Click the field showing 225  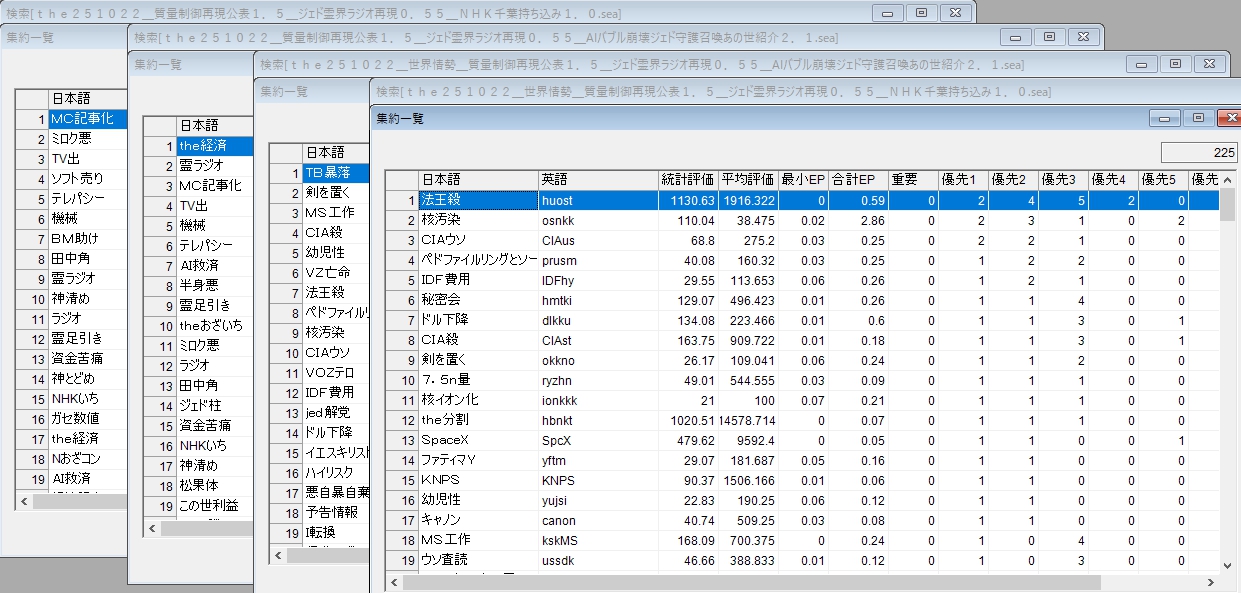pyautogui.click(x=1198, y=153)
